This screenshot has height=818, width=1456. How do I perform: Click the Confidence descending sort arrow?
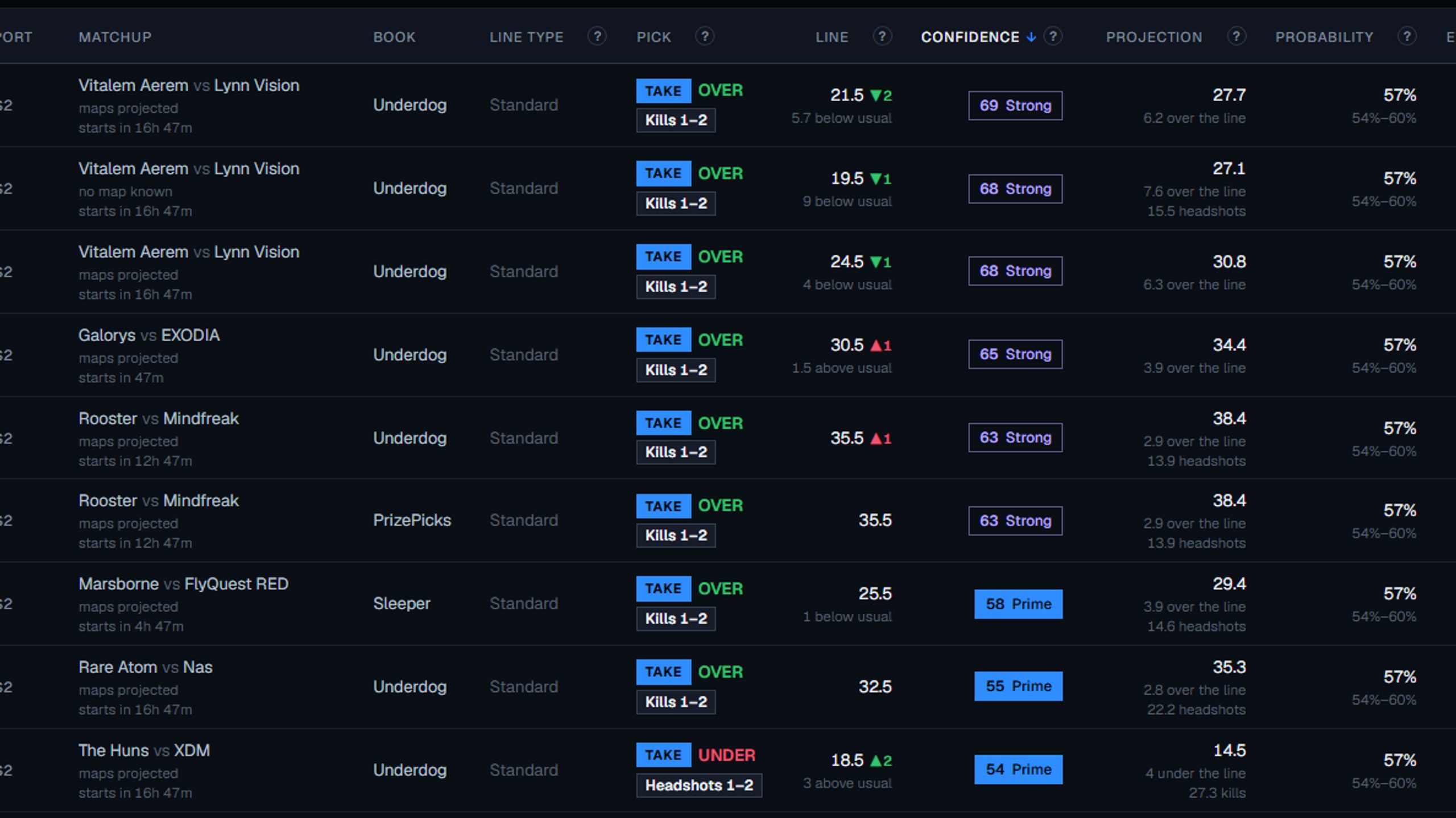point(1031,38)
